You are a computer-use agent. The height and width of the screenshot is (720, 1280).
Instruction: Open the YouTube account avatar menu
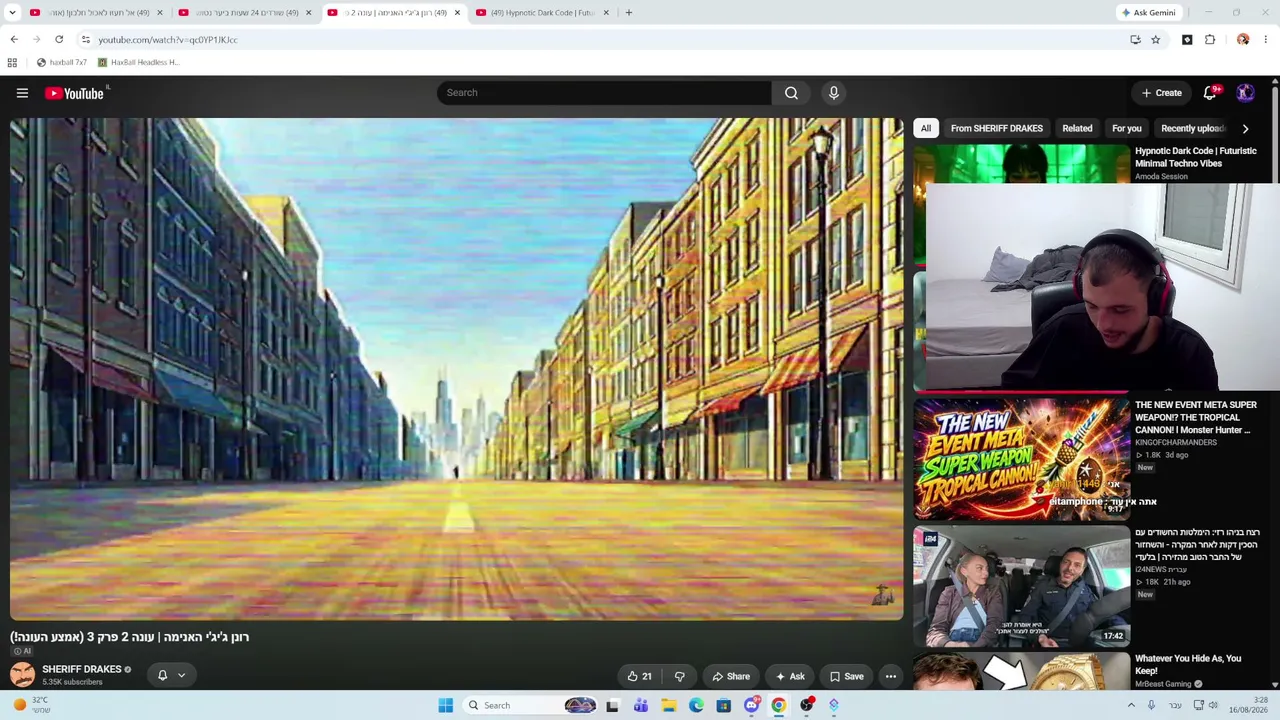(1245, 93)
